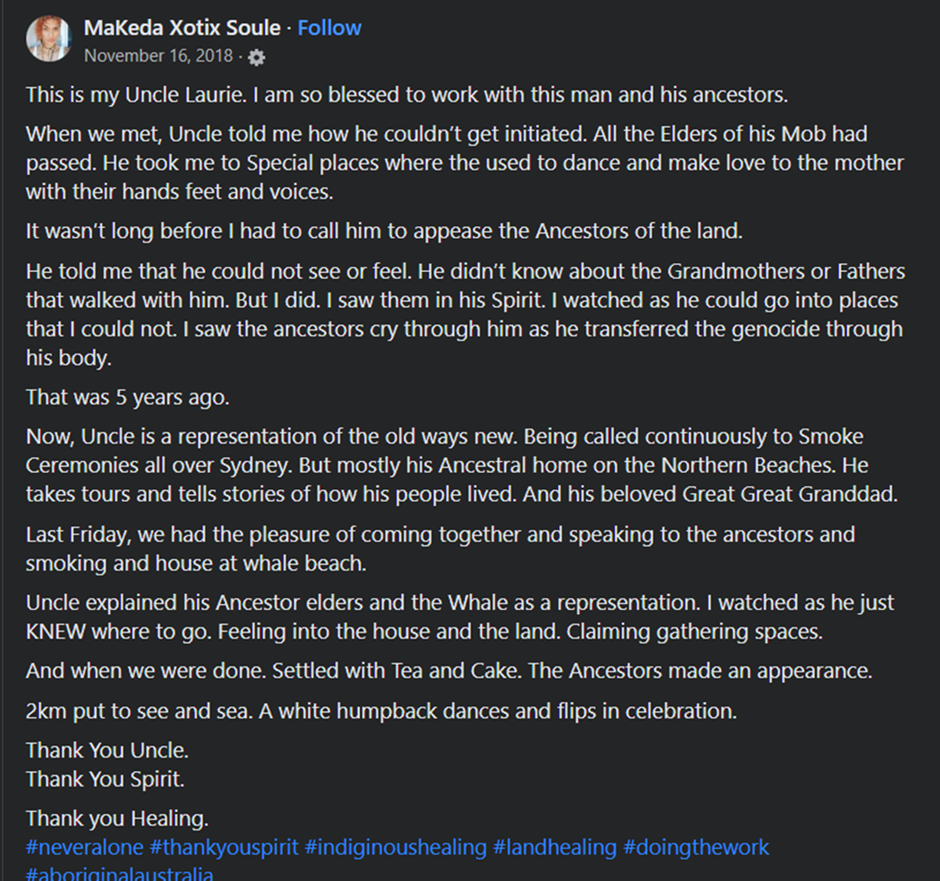Open the November 16, 2018 timestamp

[x=158, y=56]
